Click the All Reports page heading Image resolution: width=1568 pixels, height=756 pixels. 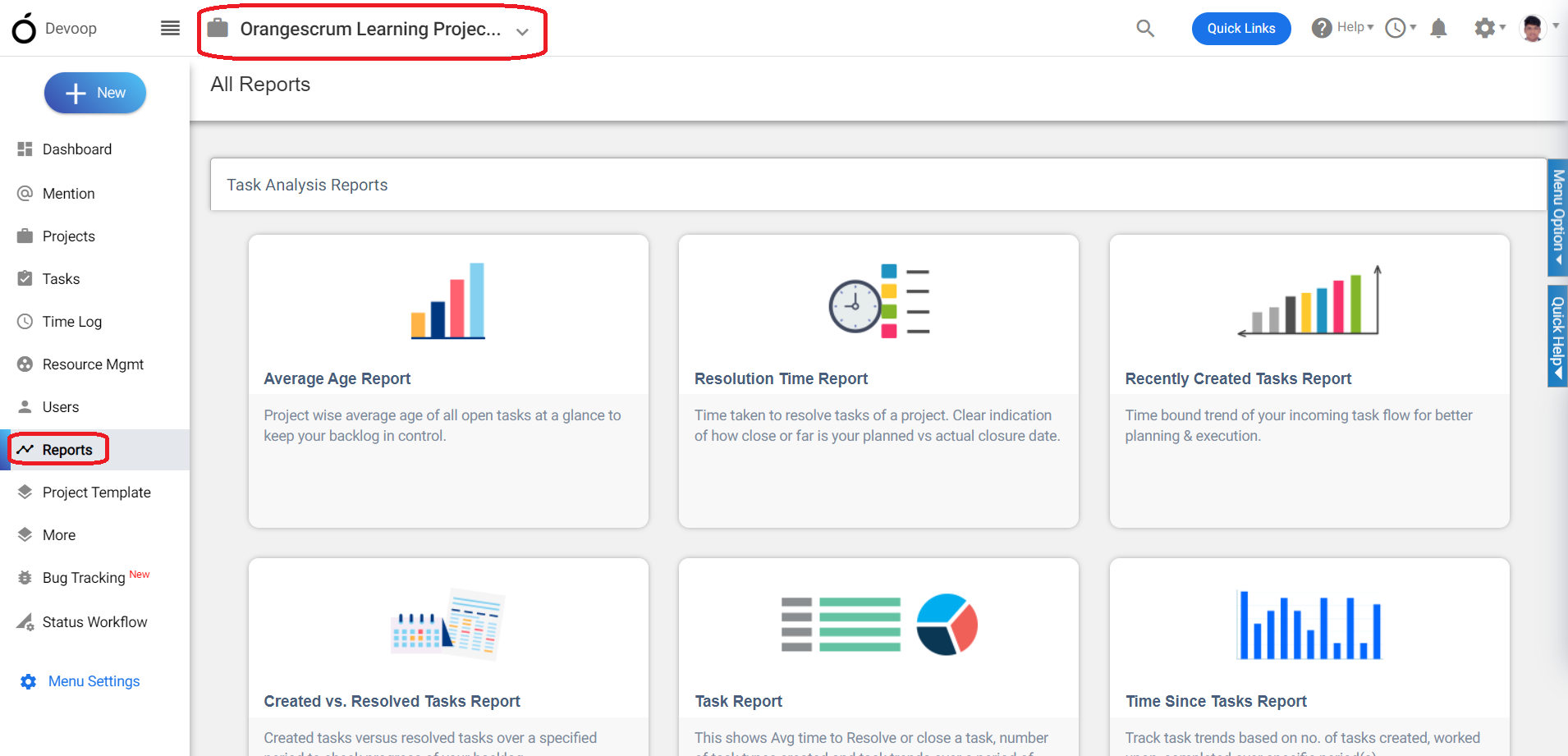(260, 85)
